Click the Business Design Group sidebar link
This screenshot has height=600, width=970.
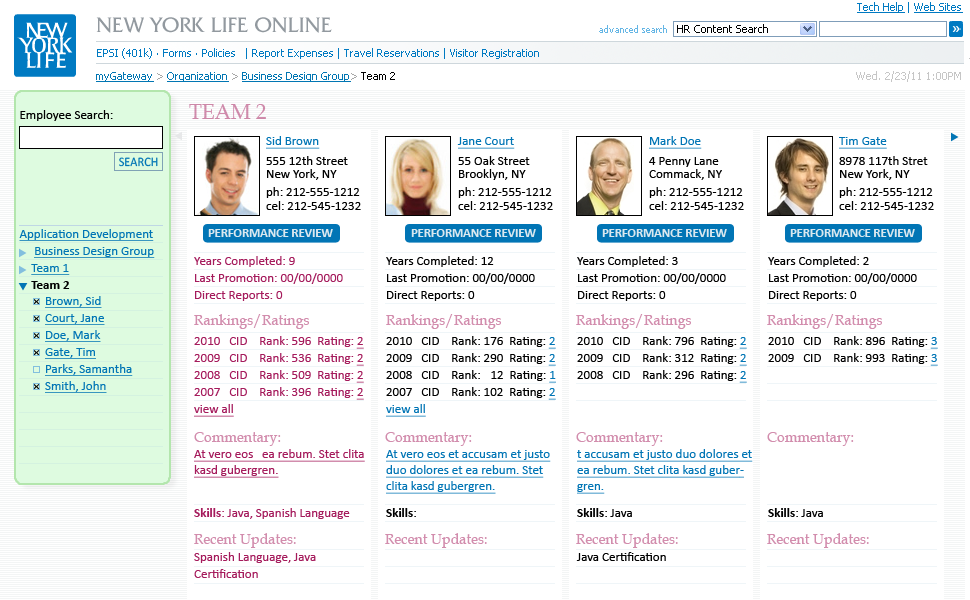tap(94, 252)
